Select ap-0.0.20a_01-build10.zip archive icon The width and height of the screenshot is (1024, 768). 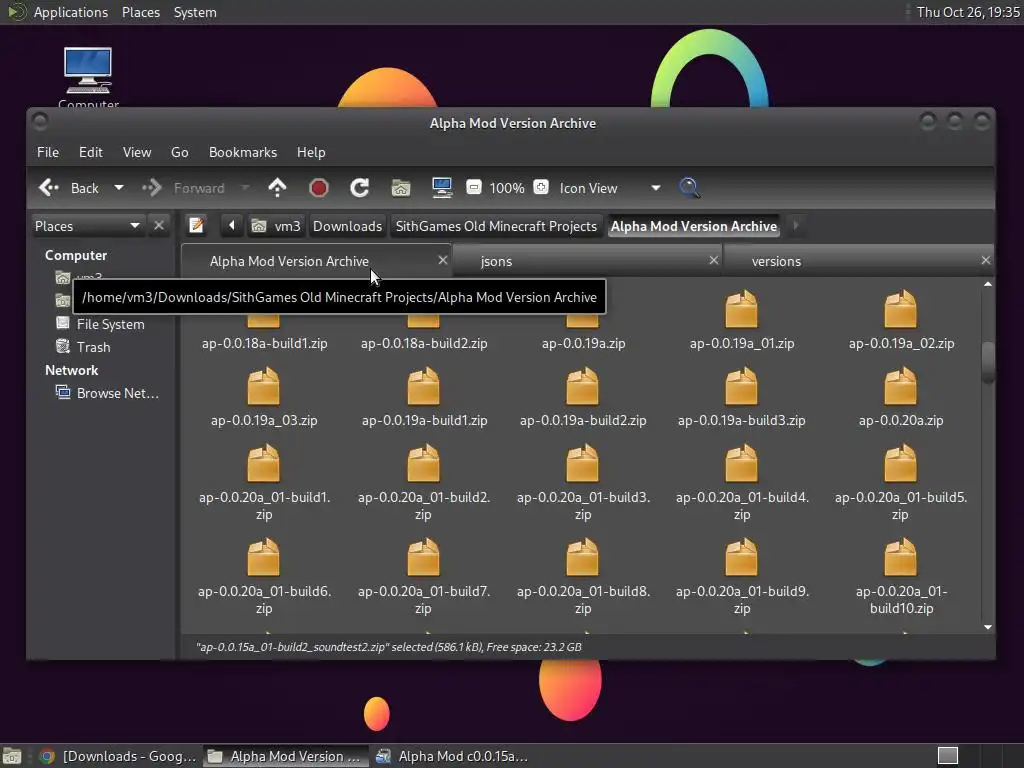tap(901, 557)
